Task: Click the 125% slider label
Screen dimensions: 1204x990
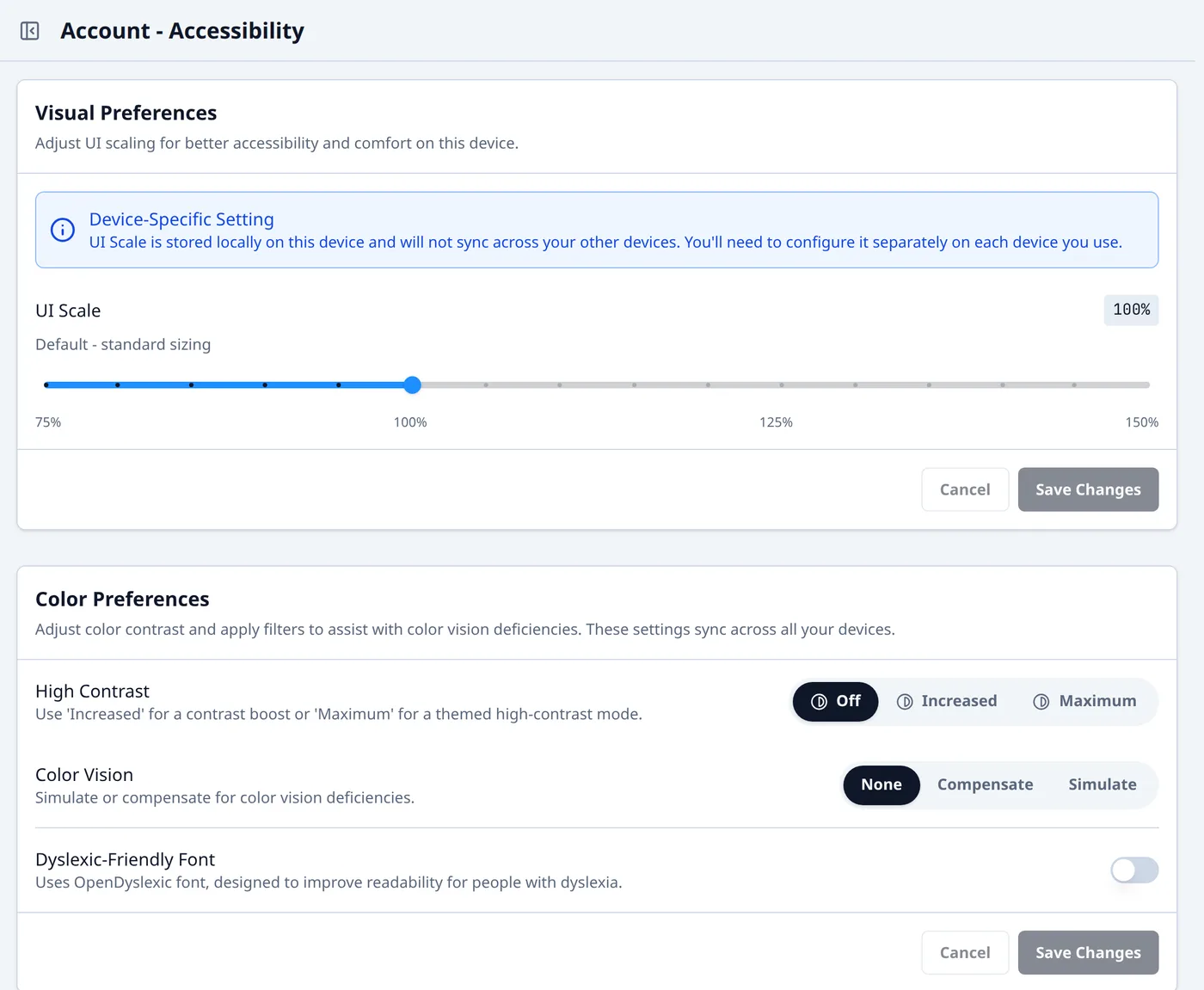Action: point(776,422)
